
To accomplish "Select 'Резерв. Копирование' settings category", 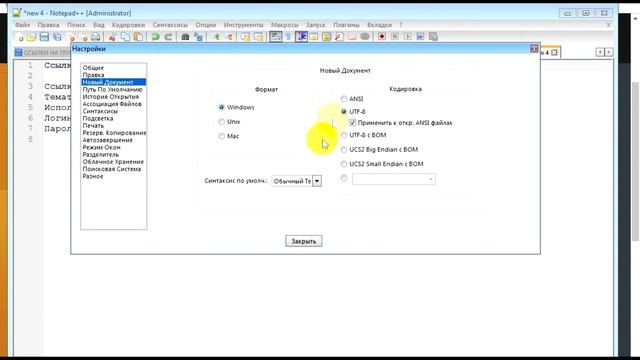I will coord(114,133).
